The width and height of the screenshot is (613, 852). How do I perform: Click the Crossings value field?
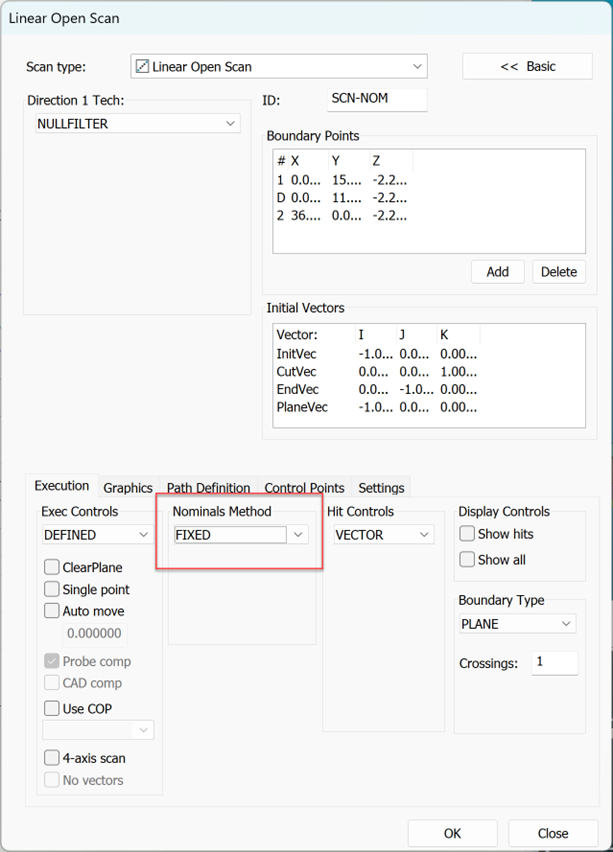point(554,662)
